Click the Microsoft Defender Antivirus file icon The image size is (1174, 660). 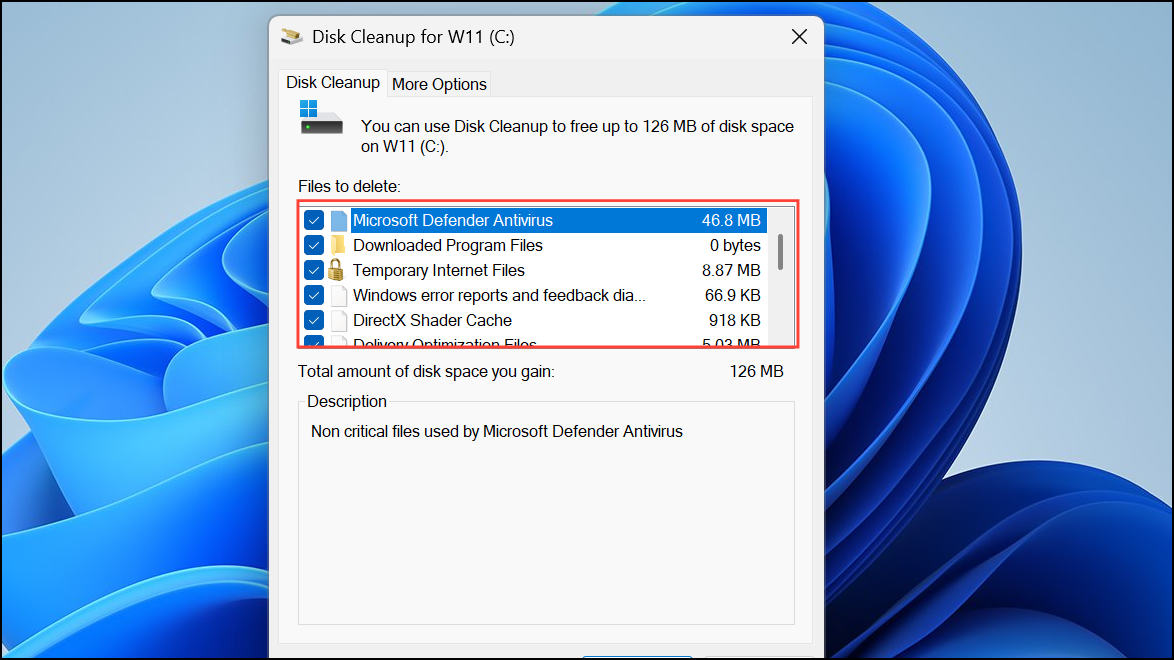[338, 220]
